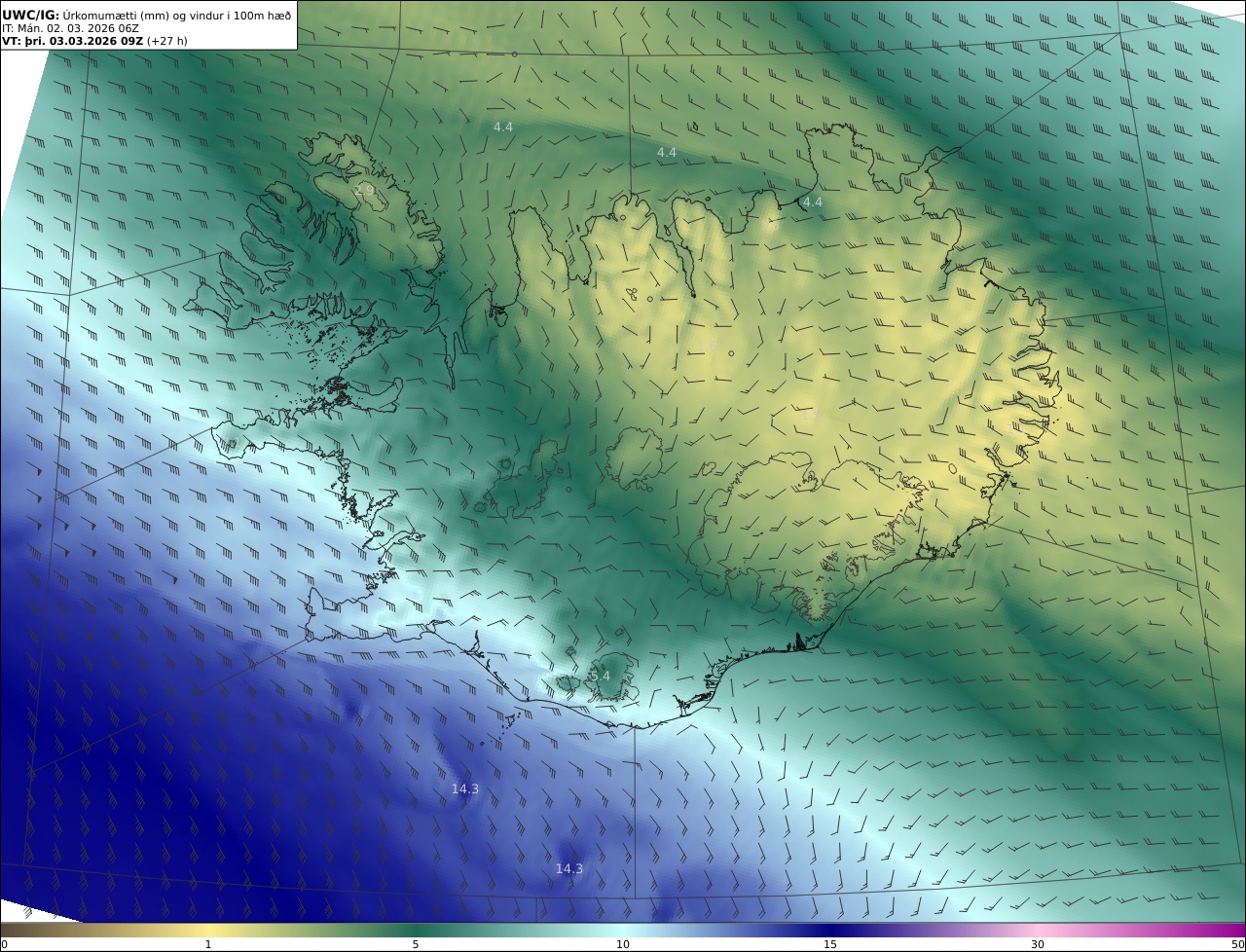1246x952 pixels.
Task: Click the 4.4 value on the northeast coast
Action: coord(812,202)
